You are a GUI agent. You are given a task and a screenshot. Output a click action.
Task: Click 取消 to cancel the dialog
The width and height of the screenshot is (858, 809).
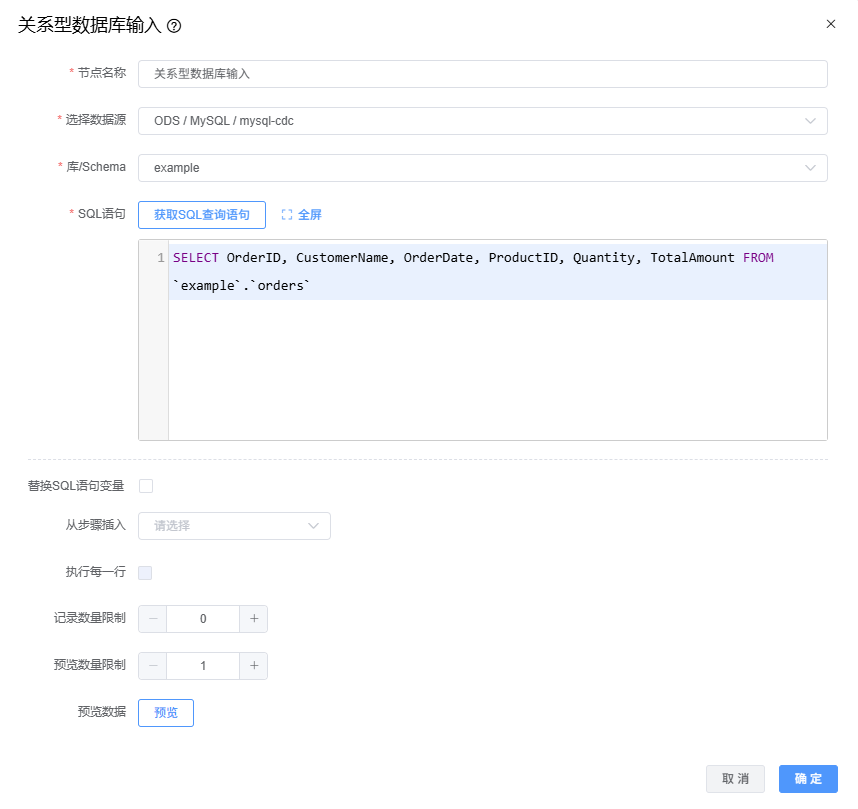click(x=735, y=779)
